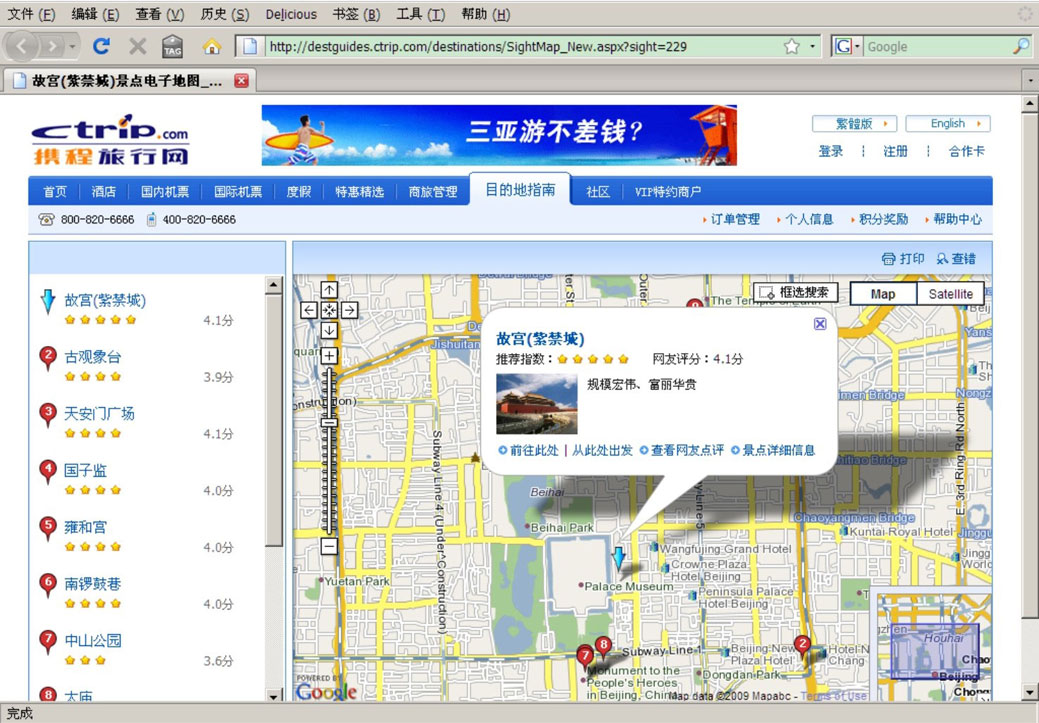1039x723 pixels.
Task: Click the Google search input field
Action: tap(937, 46)
